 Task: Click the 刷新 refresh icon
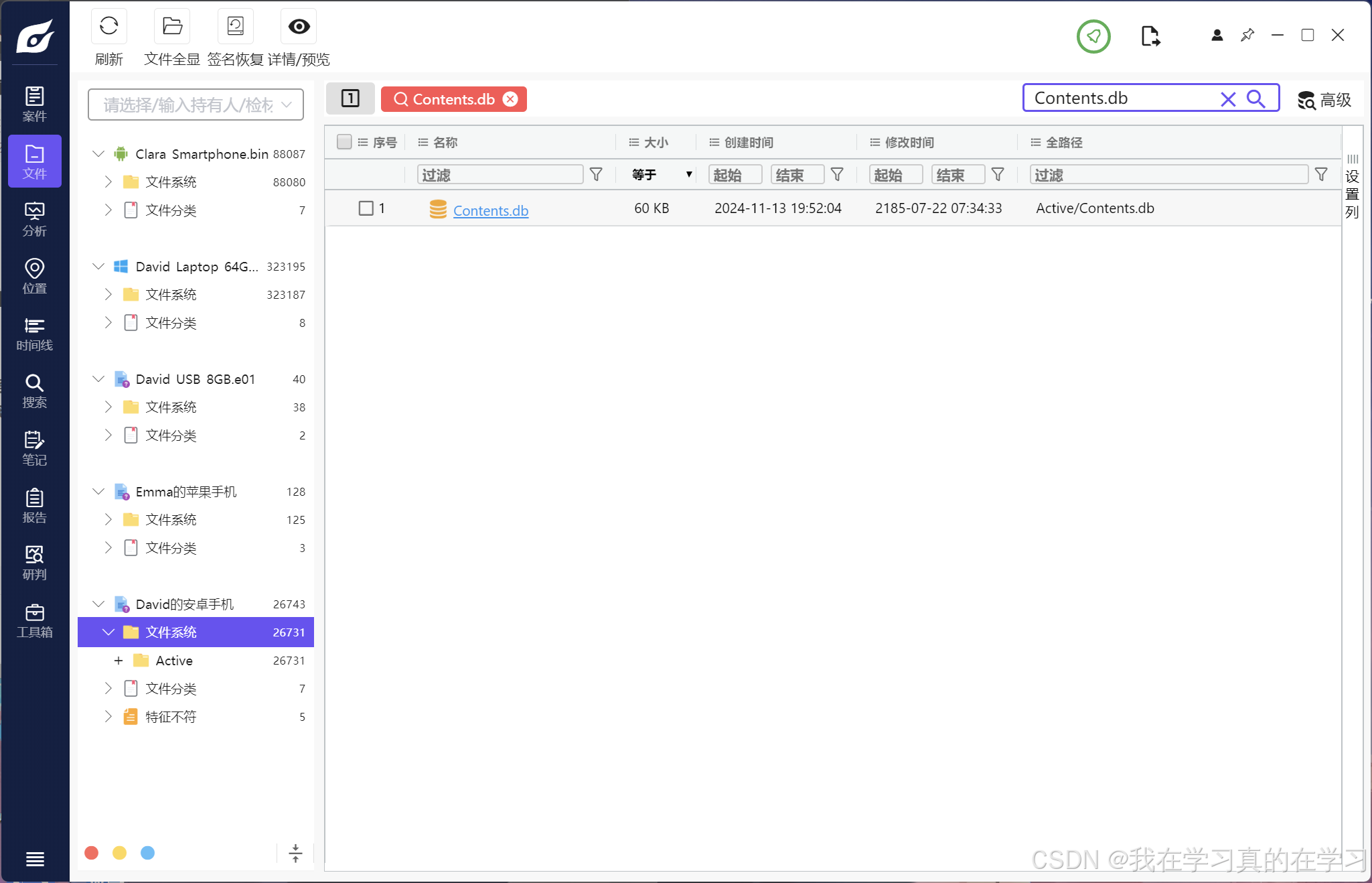point(108,27)
